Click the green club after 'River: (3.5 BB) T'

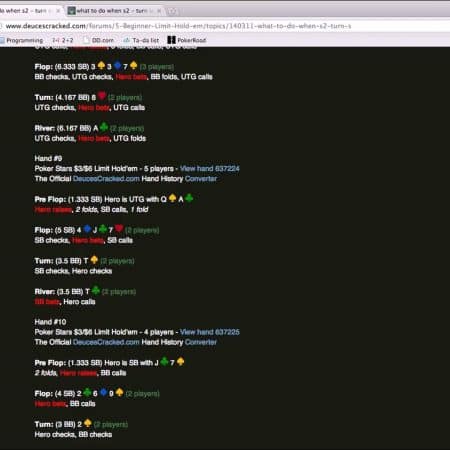pos(96,290)
